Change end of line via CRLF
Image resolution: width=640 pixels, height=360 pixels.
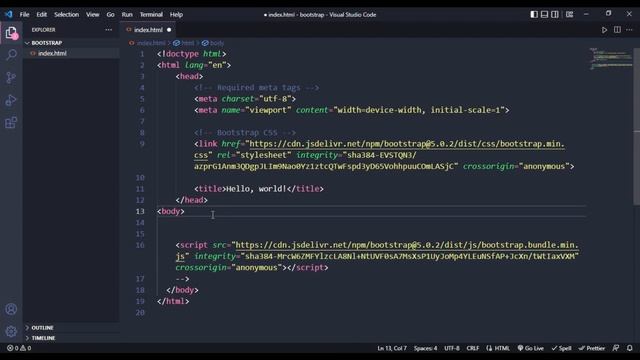pos(473,348)
